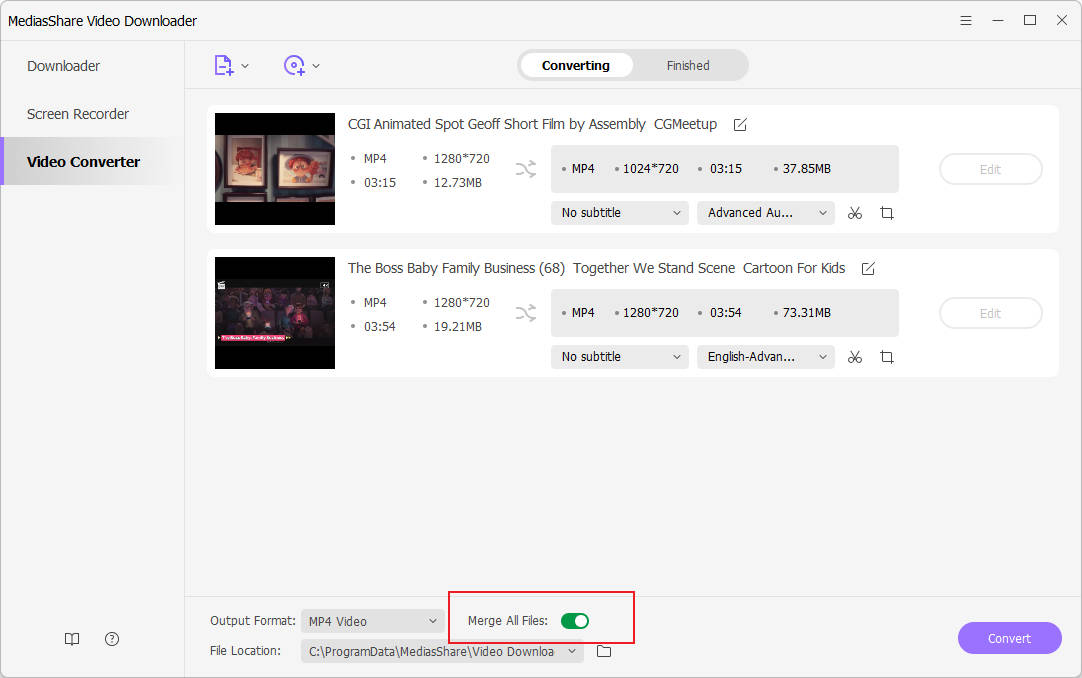Open the No subtitle dropdown for first video

620,213
